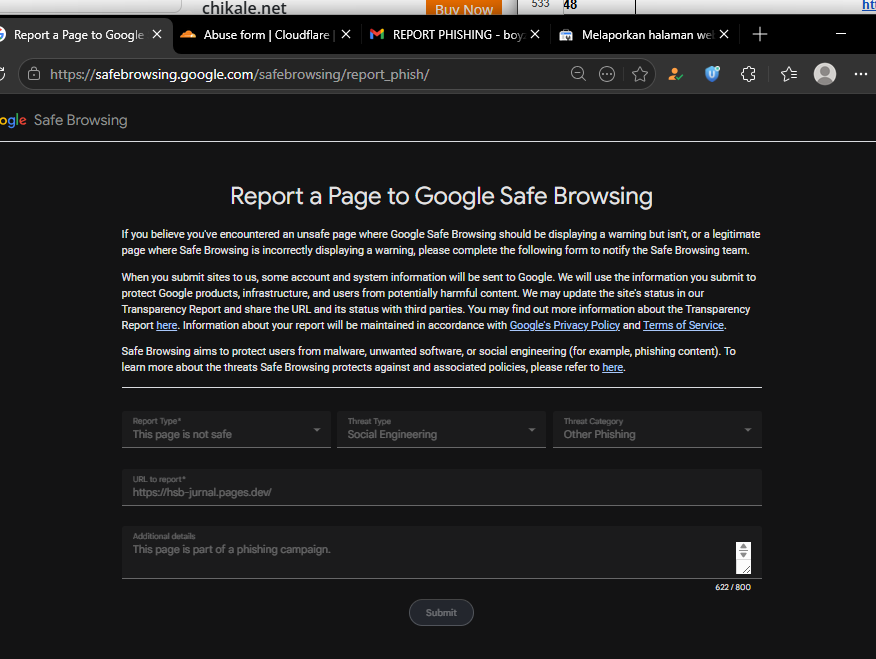This screenshot has height=659, width=876.
Task: Open the threats policies 'here' link
Action: point(612,367)
